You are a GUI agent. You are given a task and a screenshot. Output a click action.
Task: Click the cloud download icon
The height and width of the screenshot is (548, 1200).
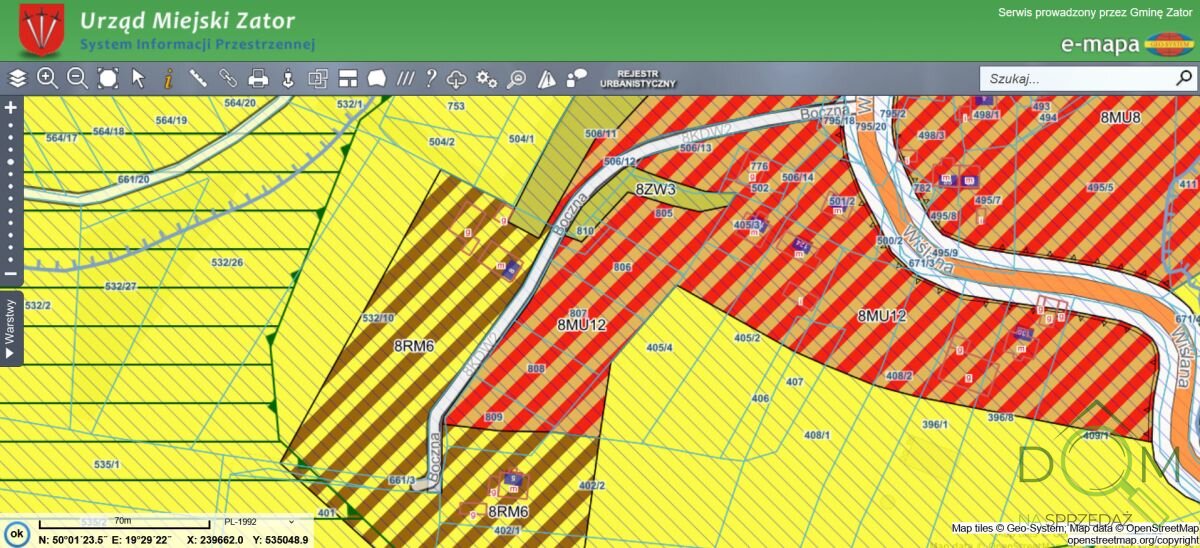click(x=457, y=78)
